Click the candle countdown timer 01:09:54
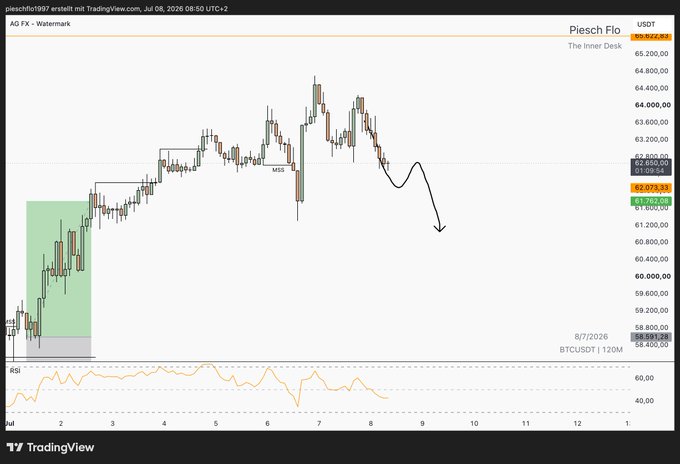Viewport: 680px width, 464px height. click(649, 171)
